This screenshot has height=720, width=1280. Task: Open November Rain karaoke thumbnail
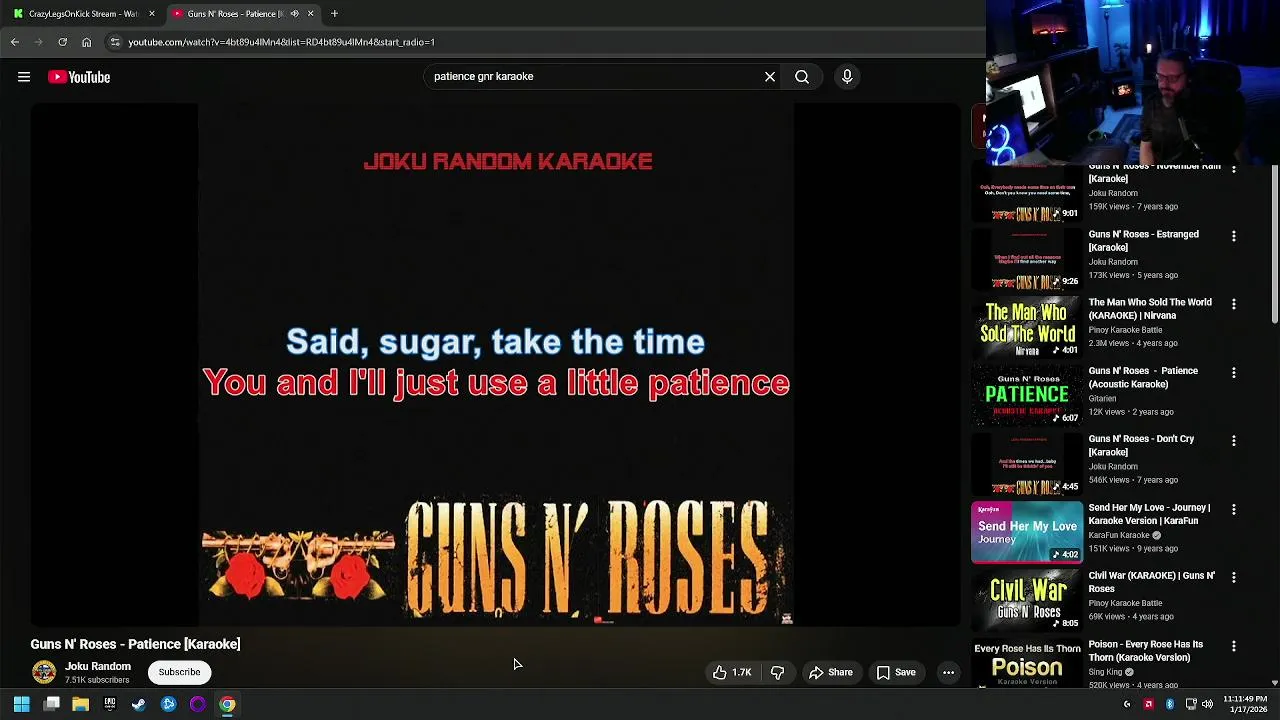[x=1027, y=194]
